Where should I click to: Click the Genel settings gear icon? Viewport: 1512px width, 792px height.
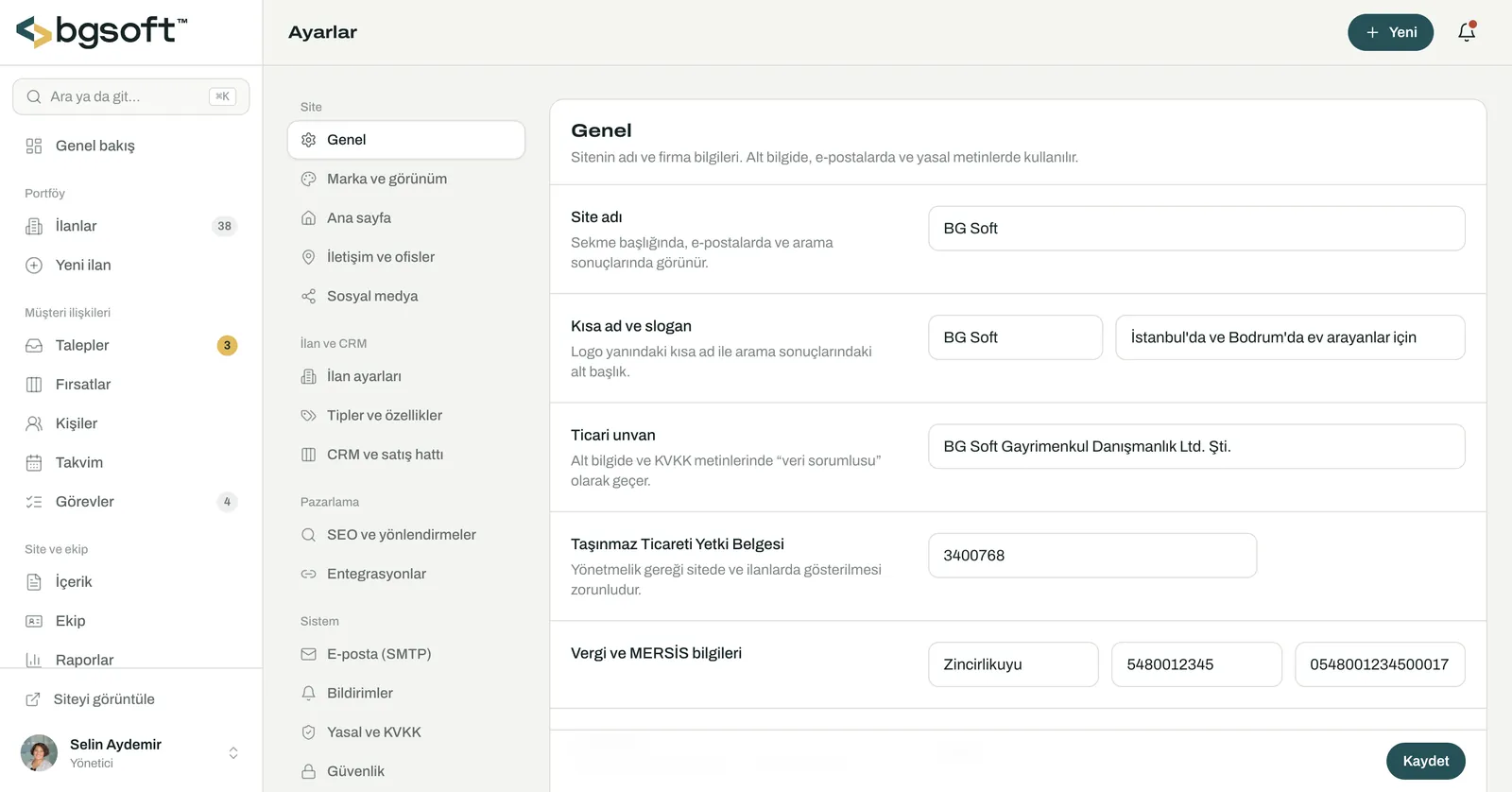[308, 140]
